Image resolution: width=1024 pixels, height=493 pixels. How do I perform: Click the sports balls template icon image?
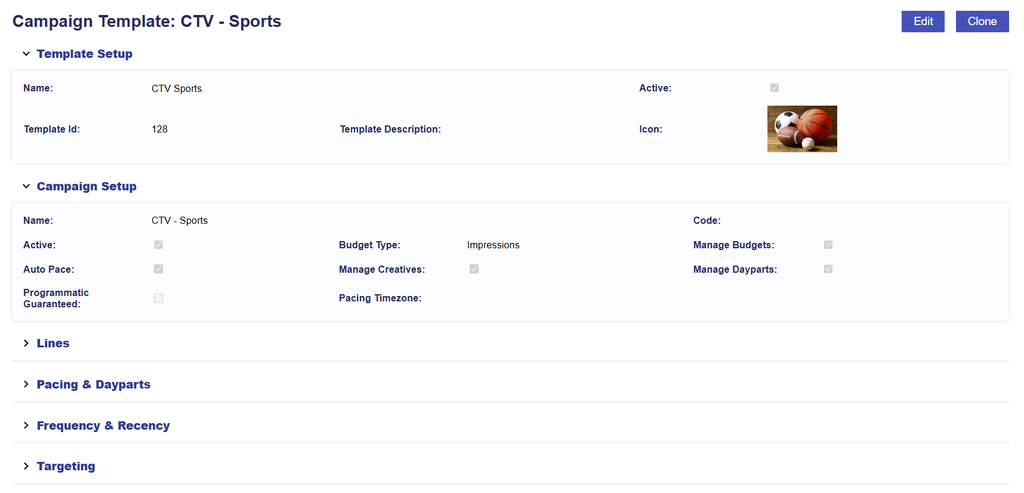[802, 129]
